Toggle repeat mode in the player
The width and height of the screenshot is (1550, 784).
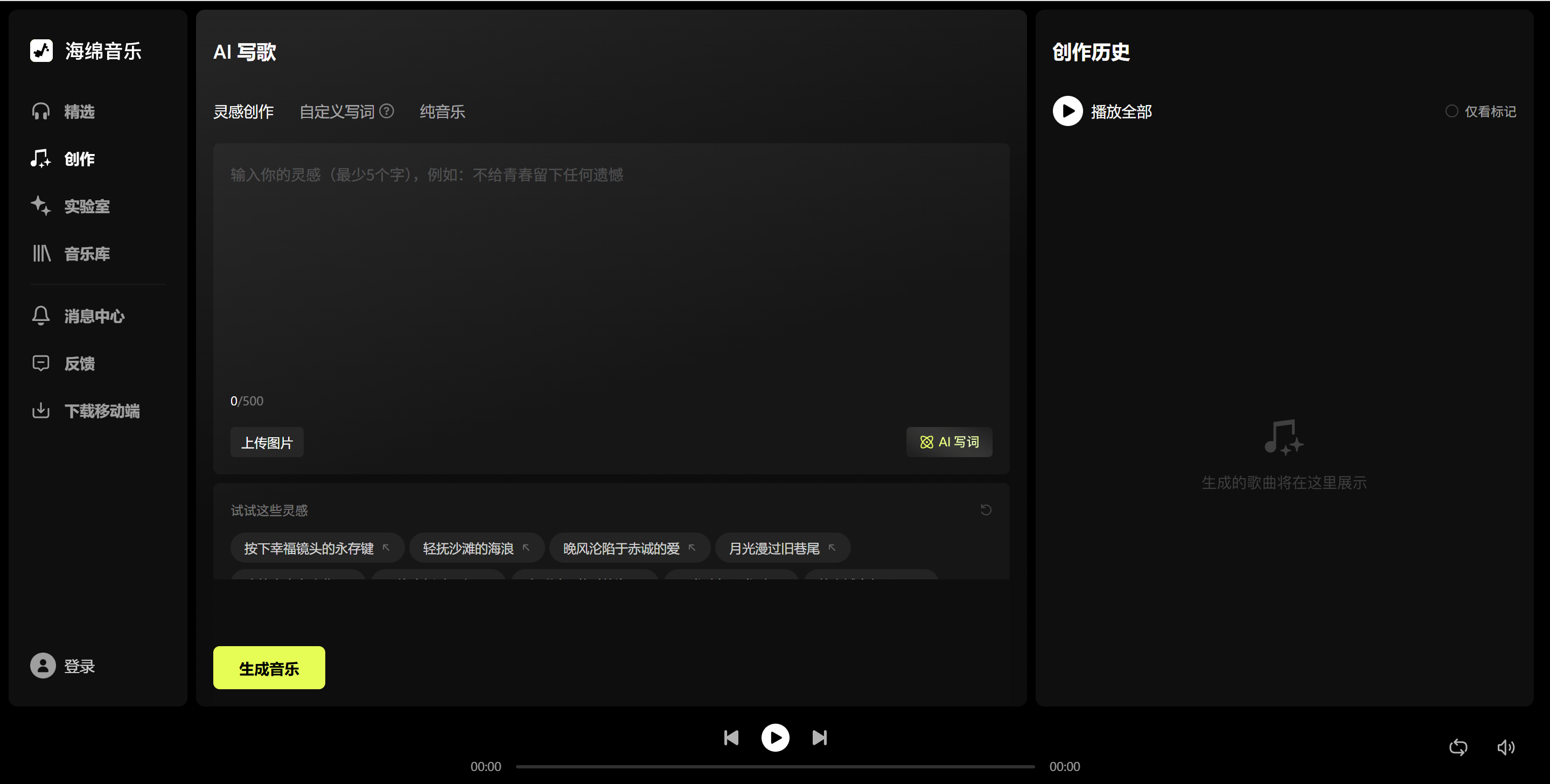[x=1458, y=747]
